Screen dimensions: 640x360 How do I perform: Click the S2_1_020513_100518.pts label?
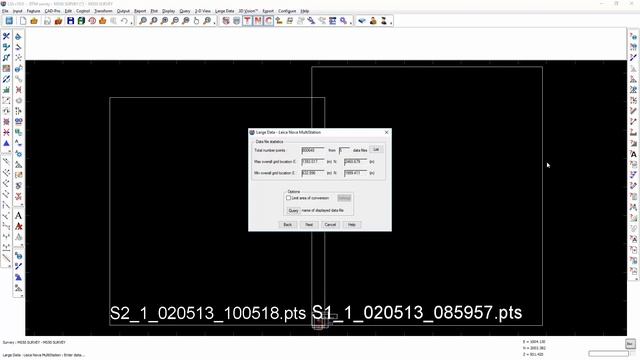click(208, 313)
